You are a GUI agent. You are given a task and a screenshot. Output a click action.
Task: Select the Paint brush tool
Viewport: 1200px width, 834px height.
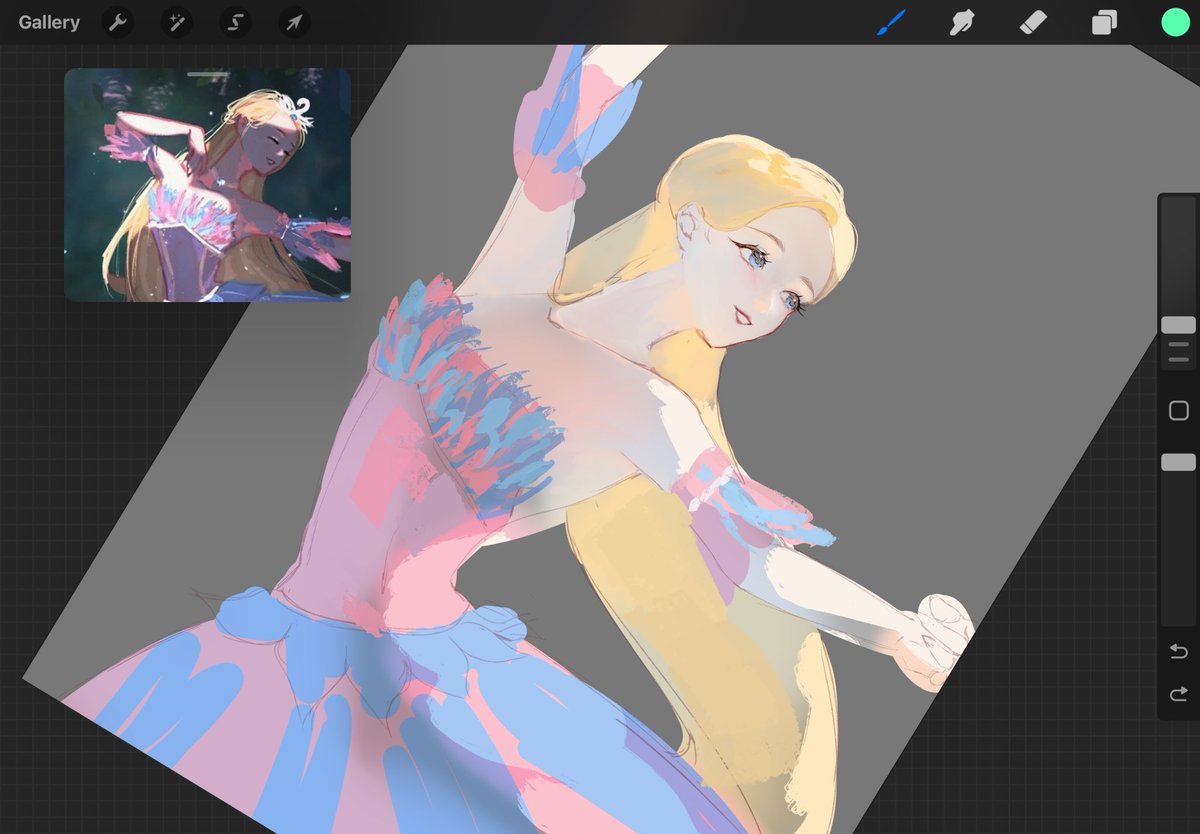890,23
